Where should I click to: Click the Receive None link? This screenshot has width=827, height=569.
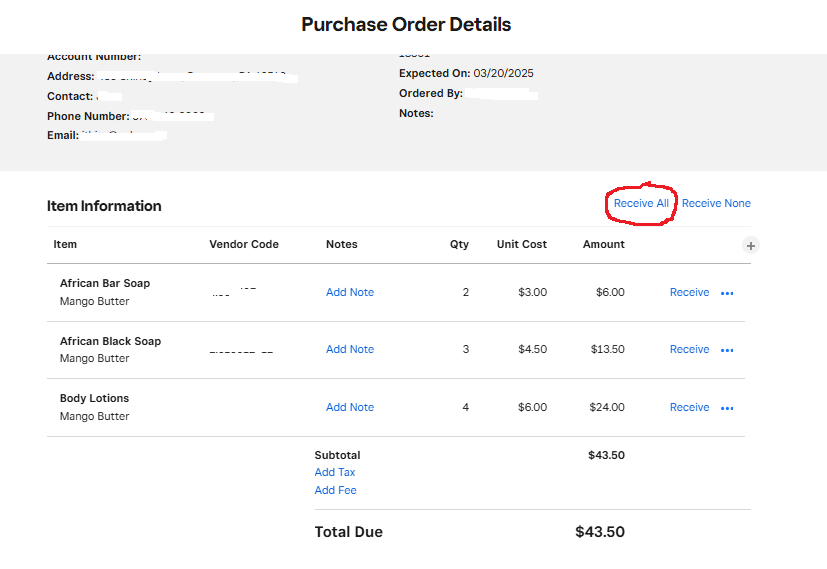(x=716, y=203)
